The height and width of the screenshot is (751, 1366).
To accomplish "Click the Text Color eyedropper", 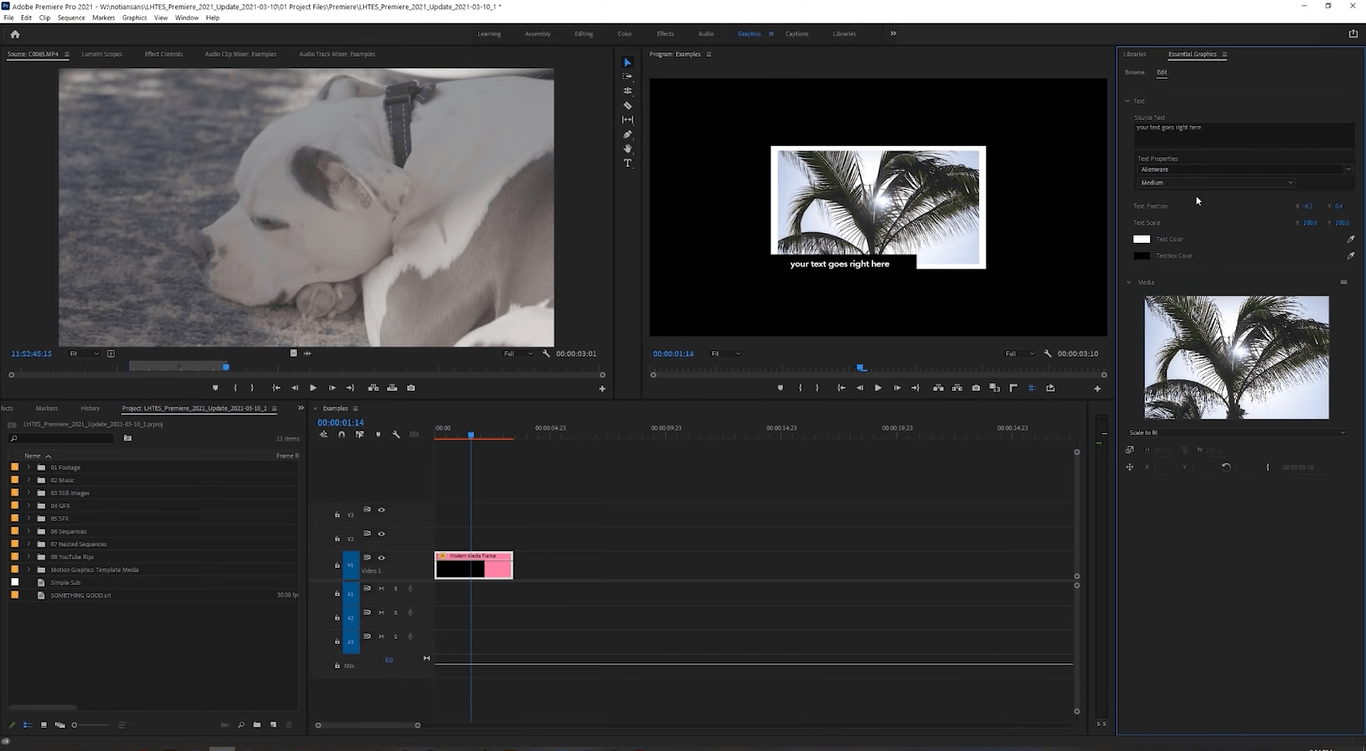I will coord(1351,239).
